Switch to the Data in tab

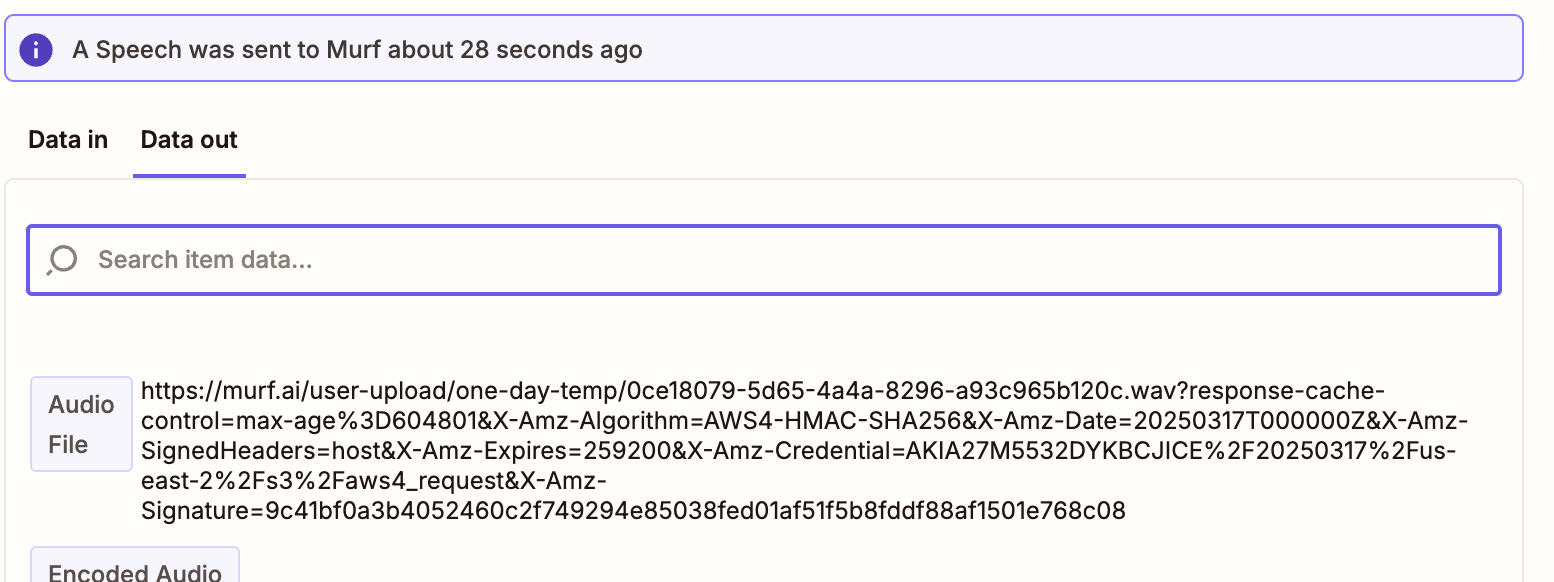click(x=66, y=140)
